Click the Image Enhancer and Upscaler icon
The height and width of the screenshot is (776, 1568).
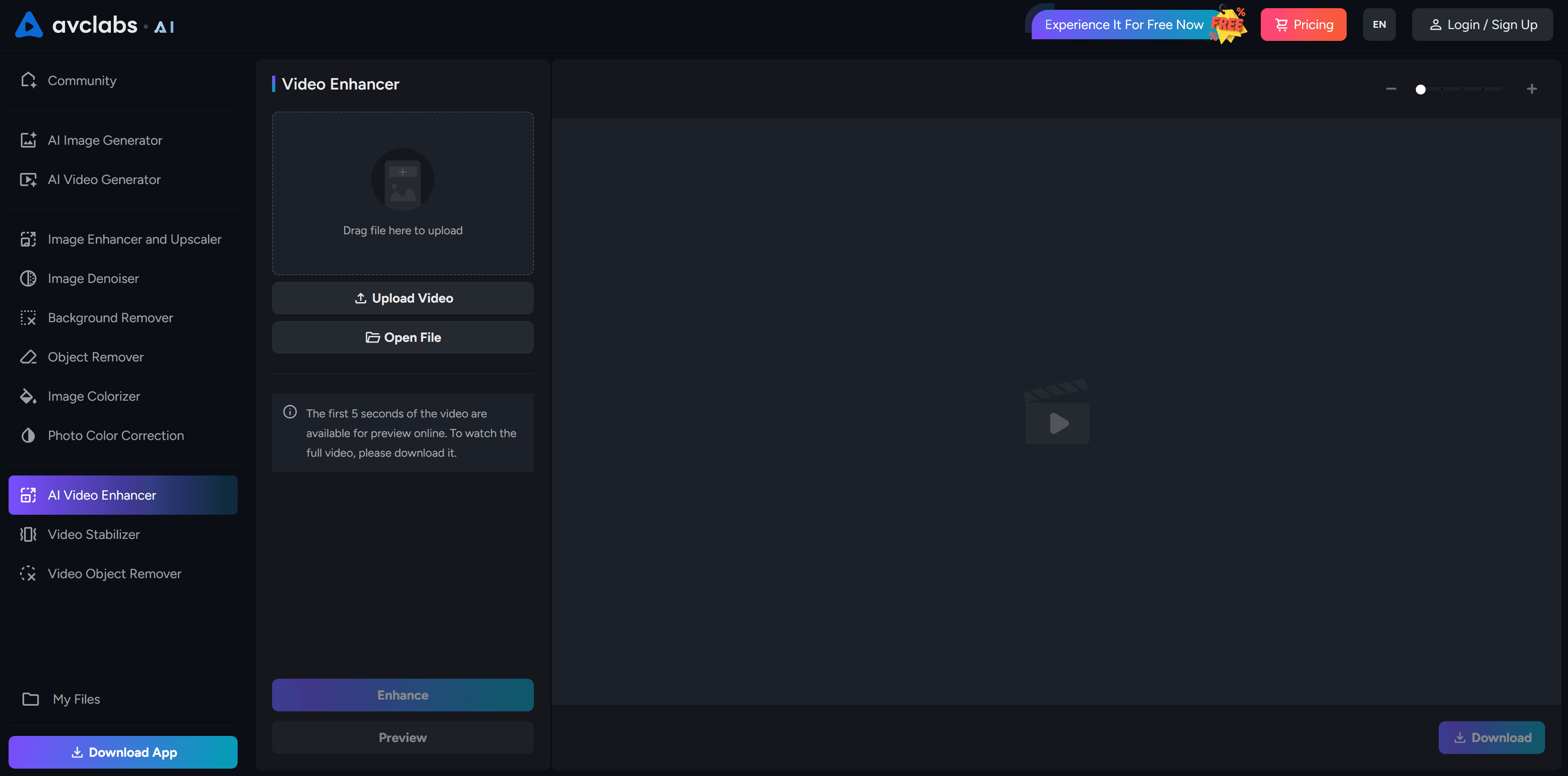coord(29,239)
